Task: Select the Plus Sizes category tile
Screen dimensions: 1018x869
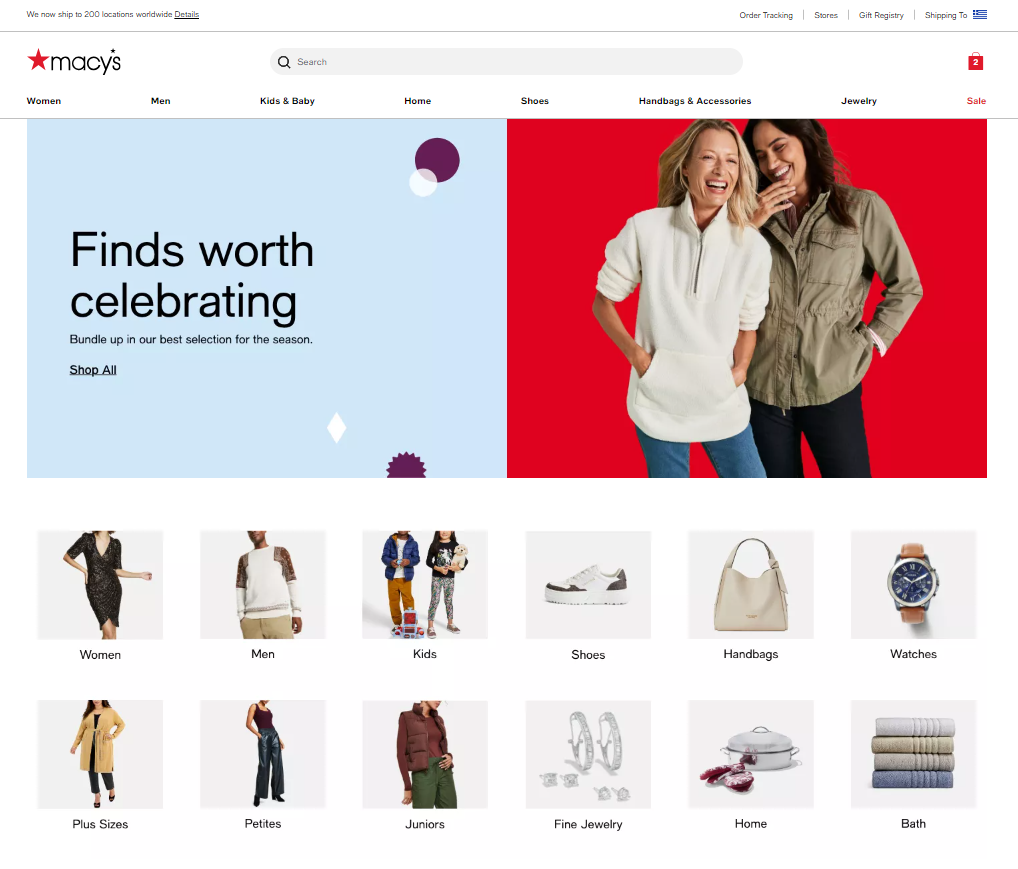Action: pos(100,754)
